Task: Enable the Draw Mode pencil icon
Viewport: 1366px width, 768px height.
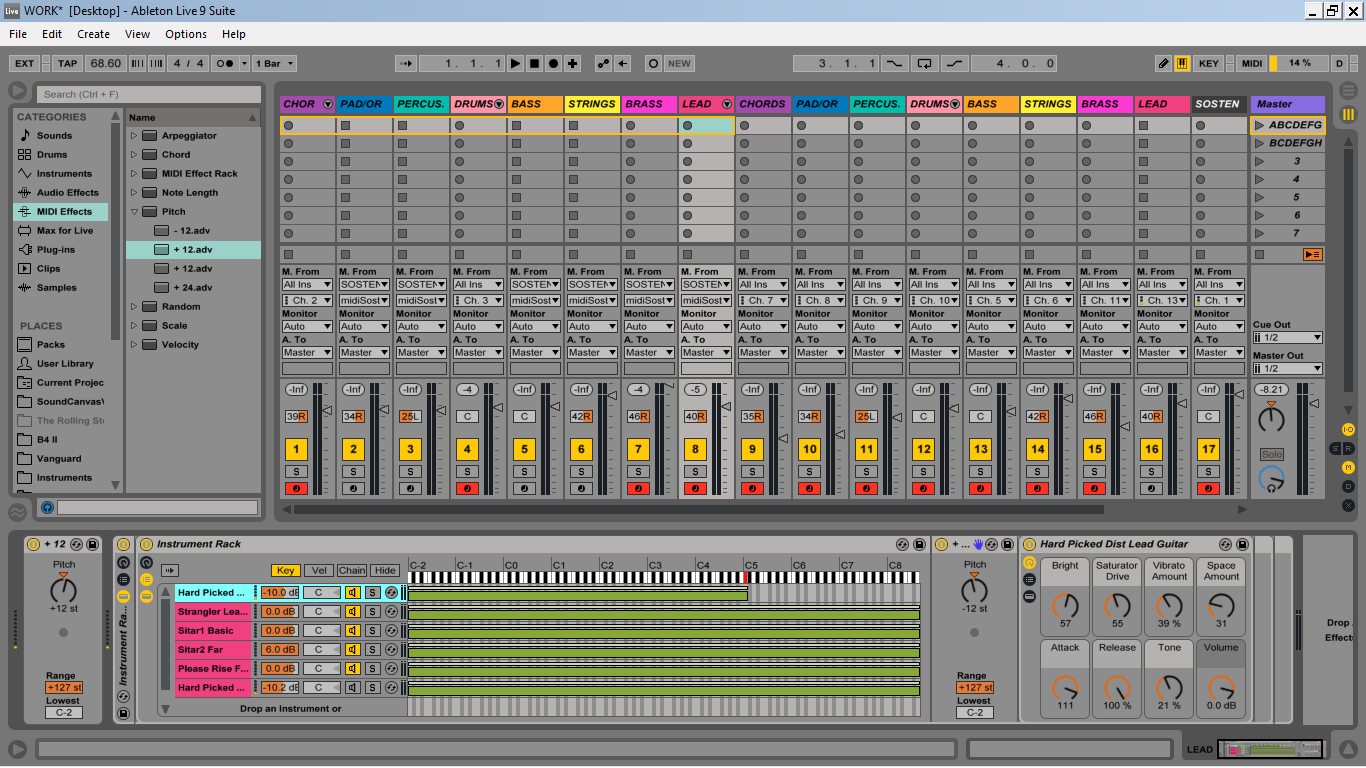Action: tap(1163, 63)
